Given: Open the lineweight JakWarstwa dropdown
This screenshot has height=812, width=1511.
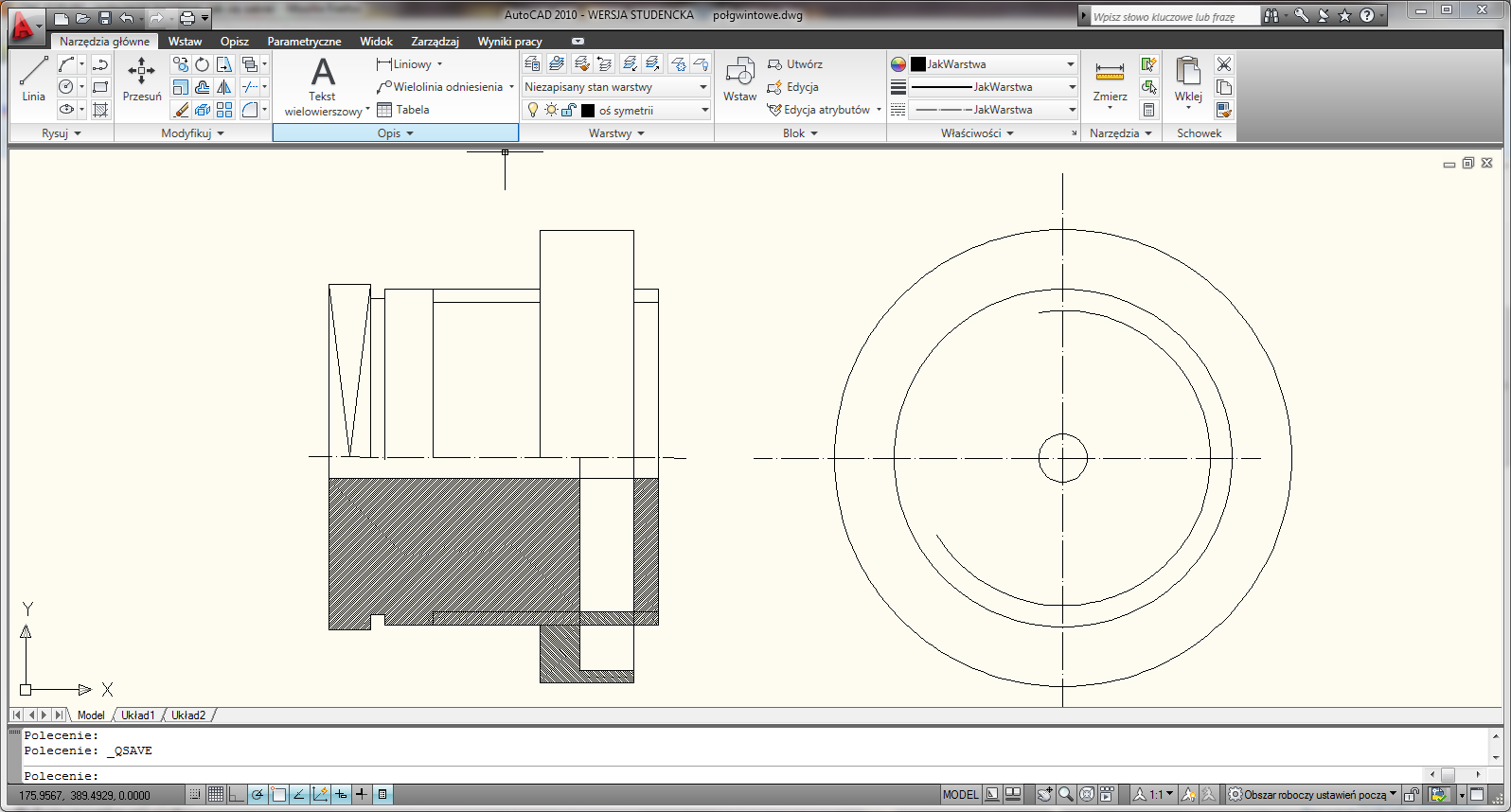Looking at the screenshot, I should (x=993, y=87).
